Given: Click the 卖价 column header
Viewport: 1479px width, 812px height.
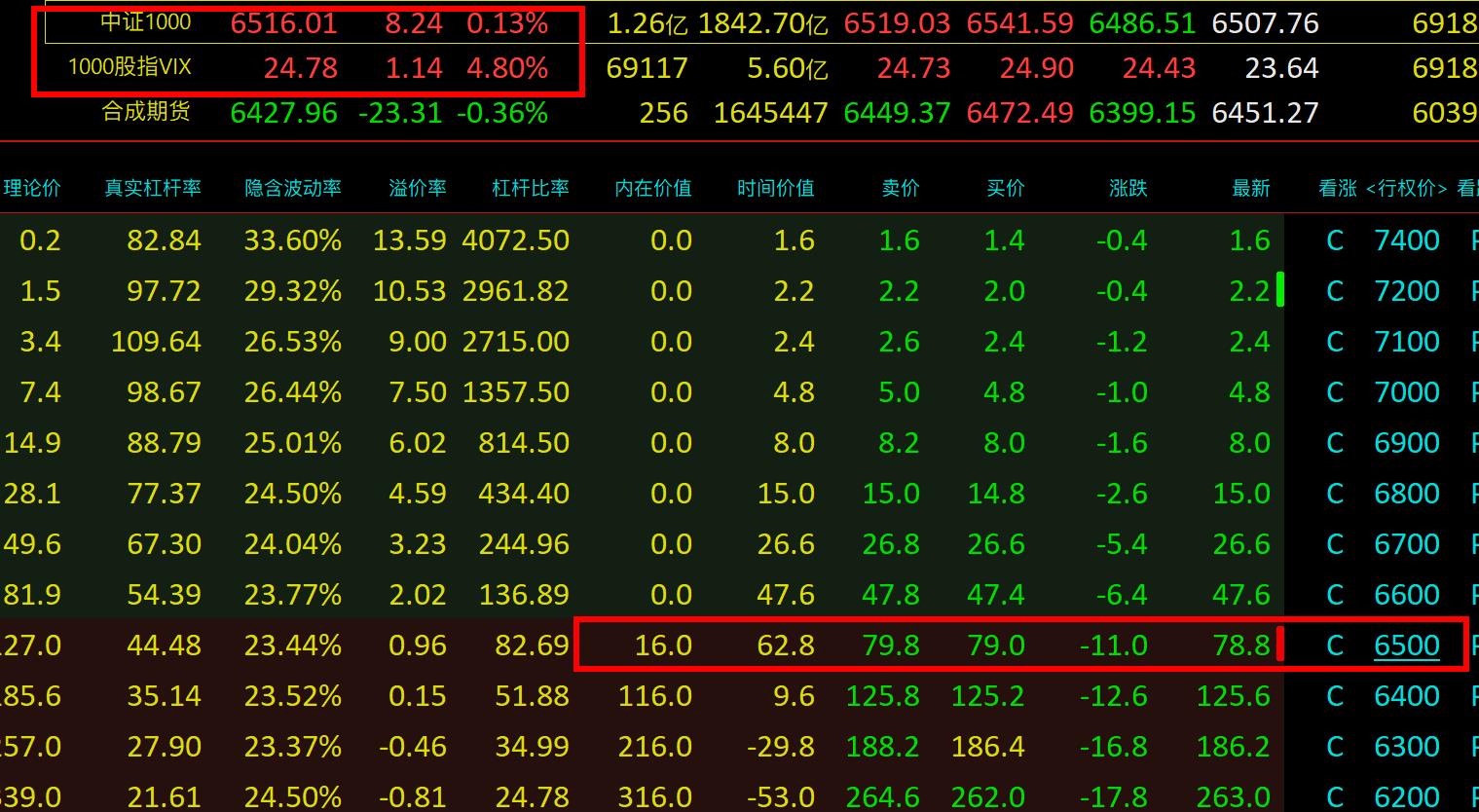Looking at the screenshot, I should tap(900, 188).
